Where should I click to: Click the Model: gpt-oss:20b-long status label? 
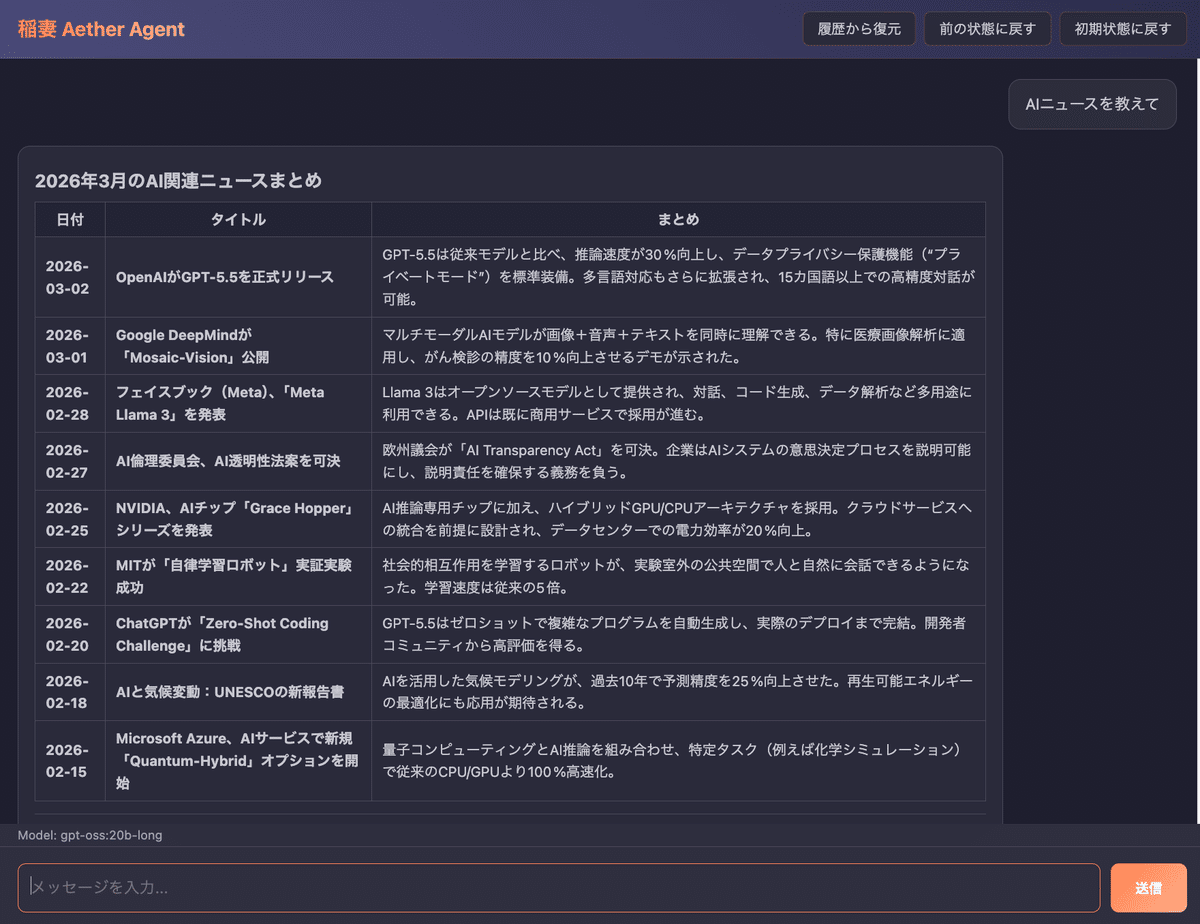coord(90,835)
